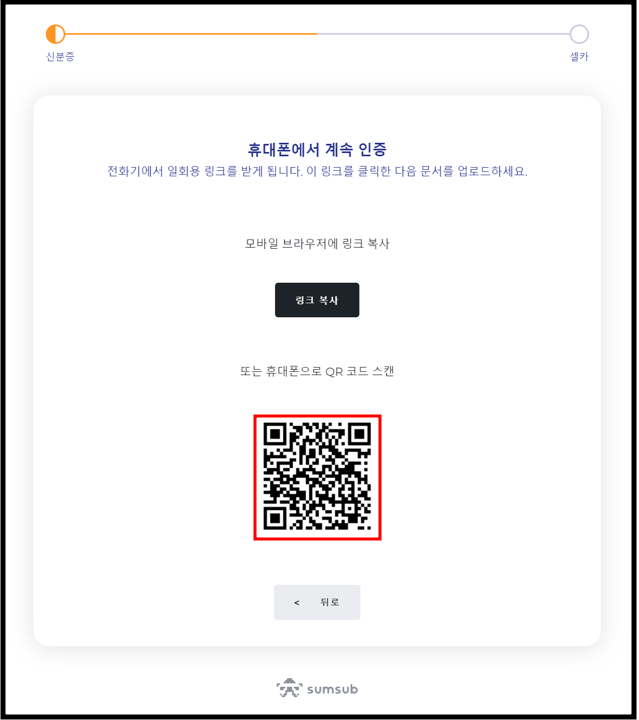Viewport: 639px width, 720px height.
Task: Click the sumsub mascot logo icon
Action: click(x=290, y=688)
